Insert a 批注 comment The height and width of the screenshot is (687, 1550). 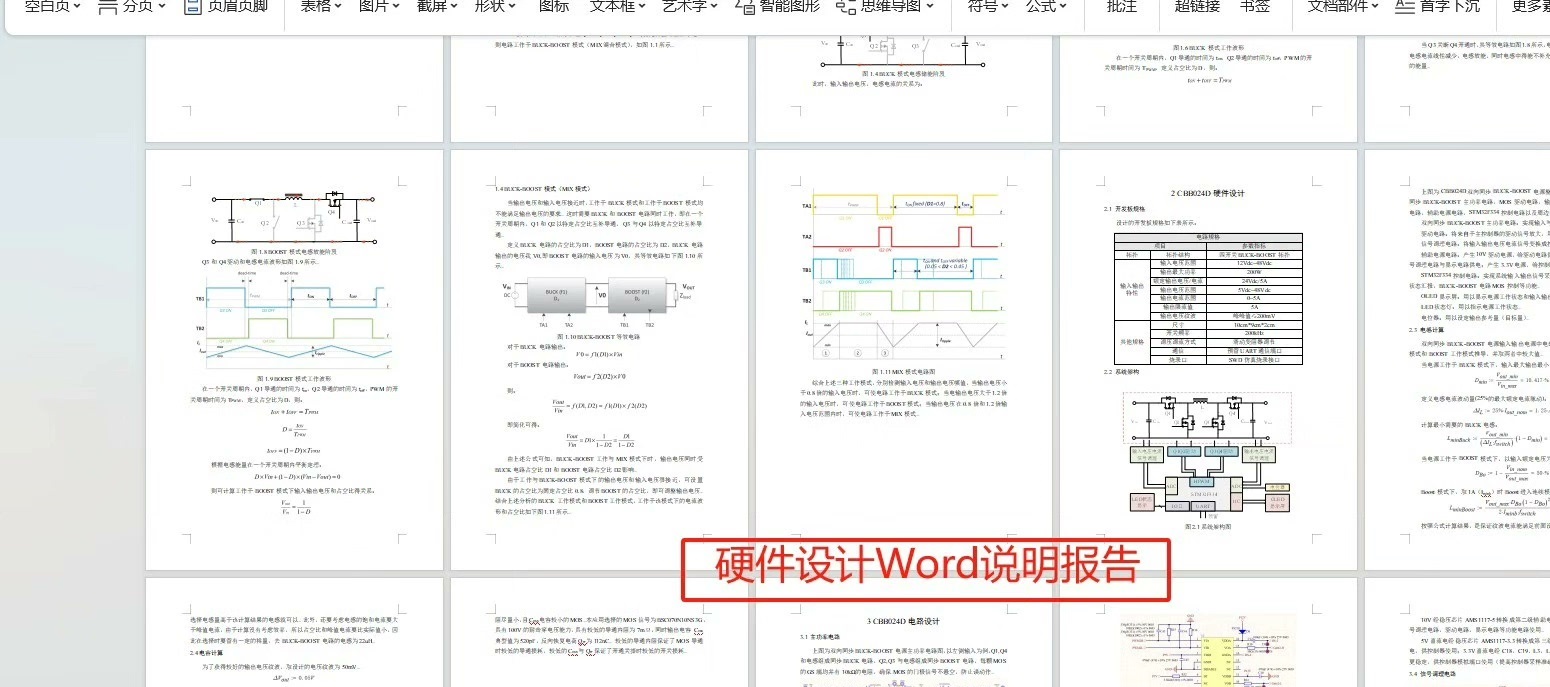click(x=1122, y=6)
